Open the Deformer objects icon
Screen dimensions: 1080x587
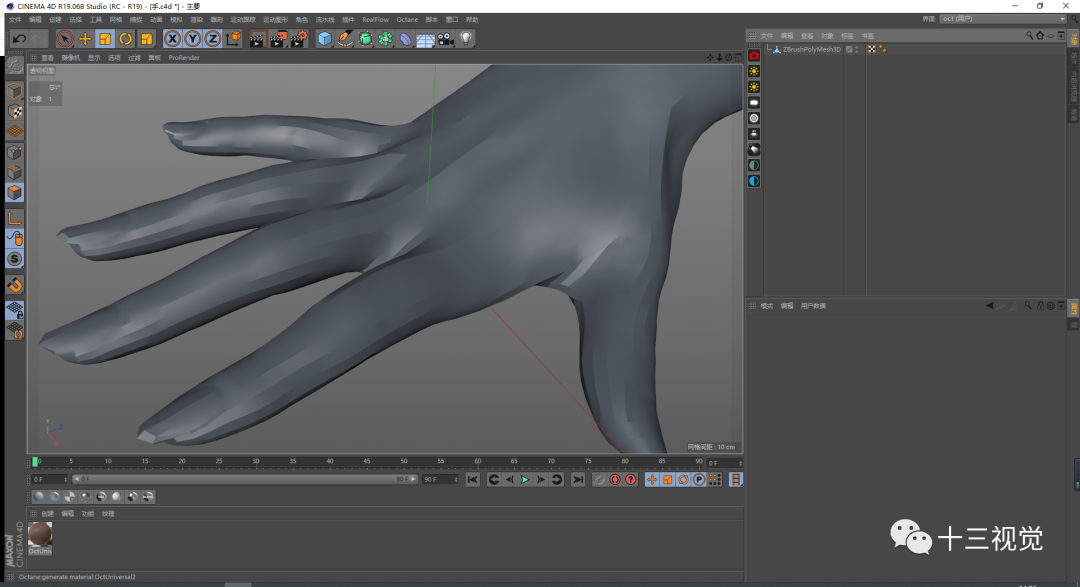click(x=406, y=39)
